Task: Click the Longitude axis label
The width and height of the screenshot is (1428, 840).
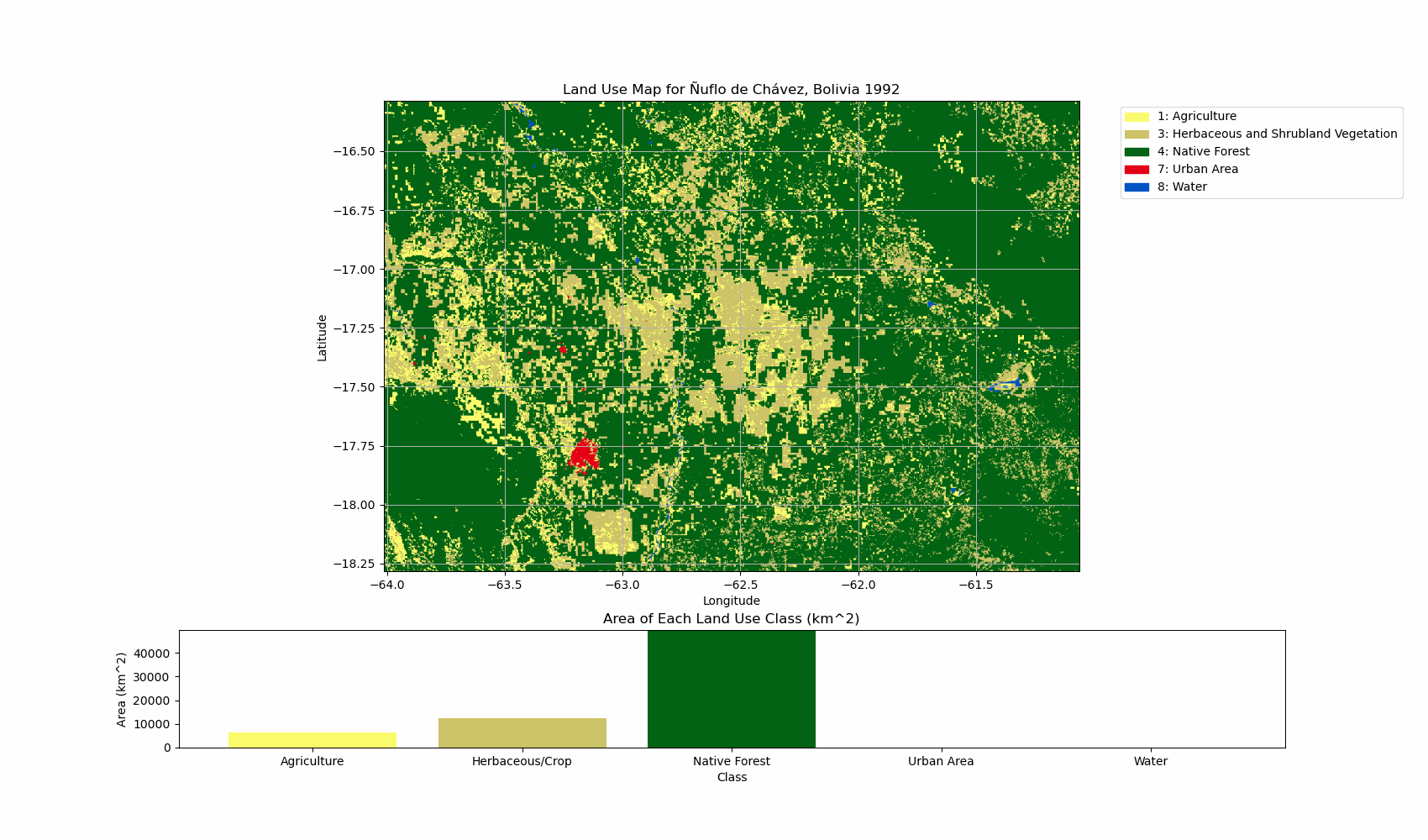Action: [731, 601]
